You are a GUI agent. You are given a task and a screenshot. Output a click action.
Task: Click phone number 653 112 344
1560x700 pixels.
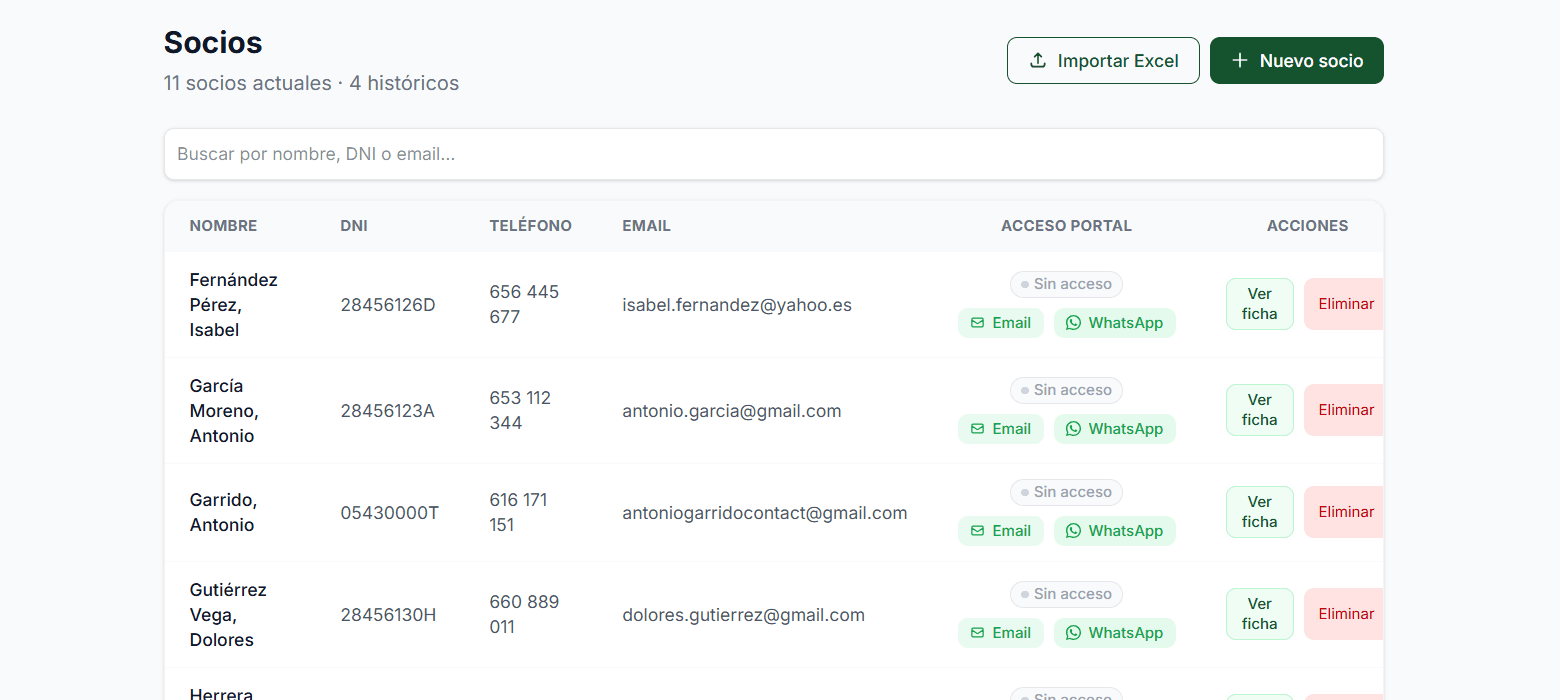520,411
